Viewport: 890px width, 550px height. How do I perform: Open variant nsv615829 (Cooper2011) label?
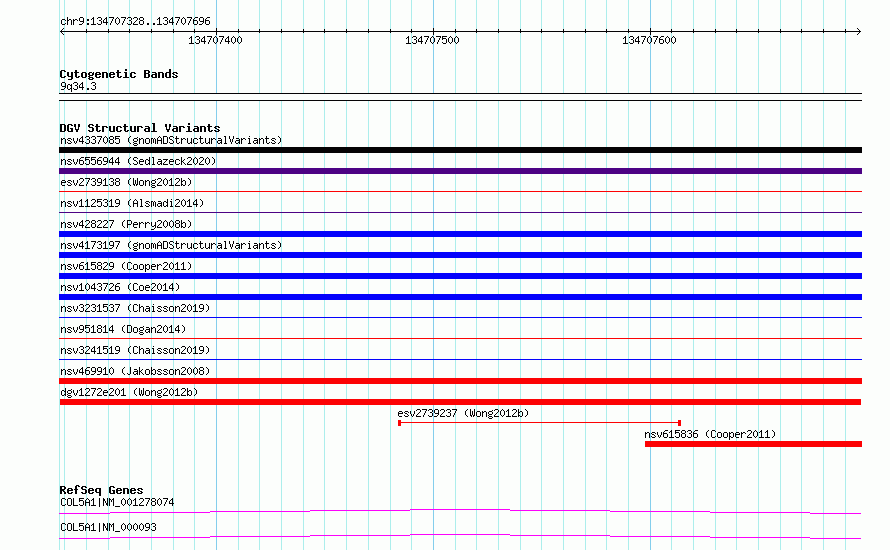[126, 266]
